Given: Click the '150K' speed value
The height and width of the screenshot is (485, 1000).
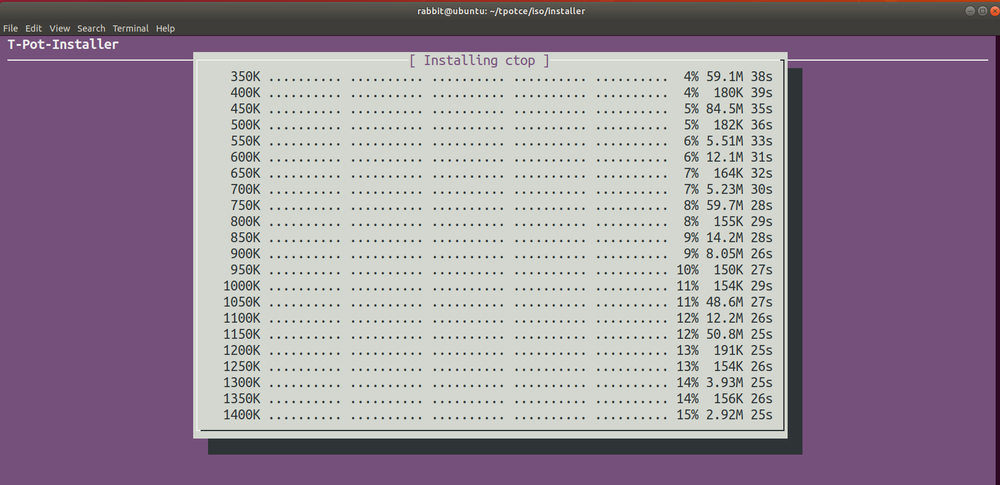Looking at the screenshot, I should point(728,270).
